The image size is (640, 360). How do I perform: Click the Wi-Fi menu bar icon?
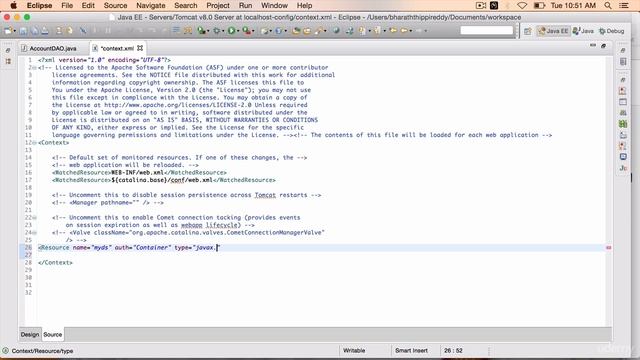522,6
